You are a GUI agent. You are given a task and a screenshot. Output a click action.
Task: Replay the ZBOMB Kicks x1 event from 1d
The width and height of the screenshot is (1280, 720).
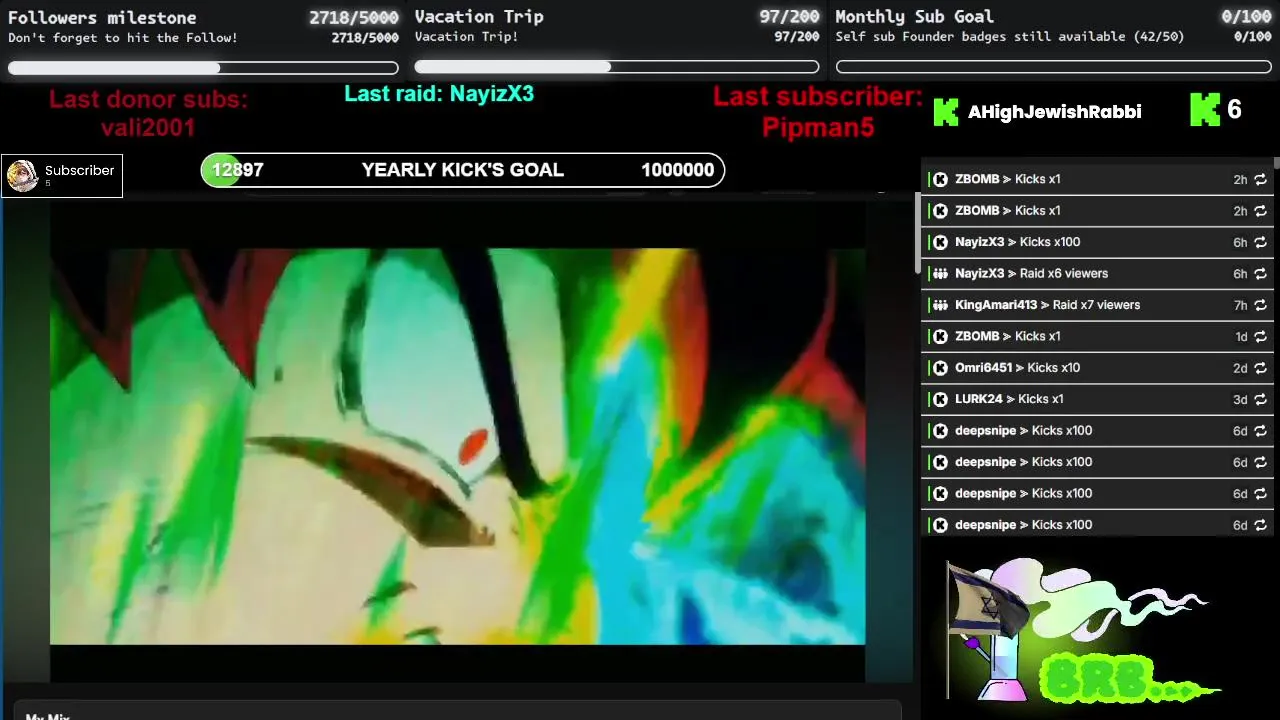click(x=1260, y=337)
